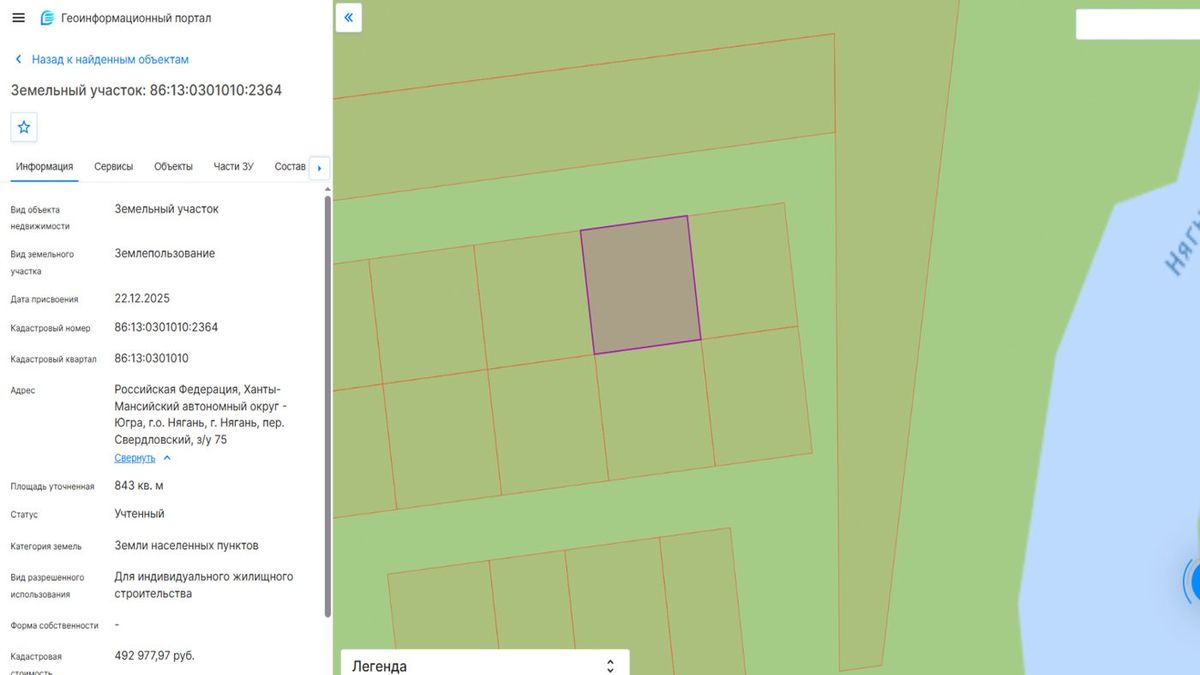This screenshot has height=675, width=1200.
Task: Go back using Назад к найденным объектам
Action: [101, 59]
